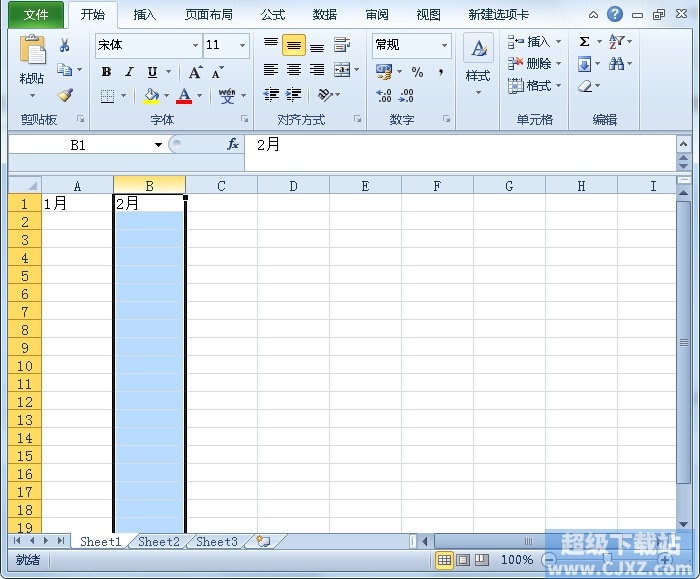Click the insert function fx icon
The width and height of the screenshot is (700, 579).
point(233,144)
